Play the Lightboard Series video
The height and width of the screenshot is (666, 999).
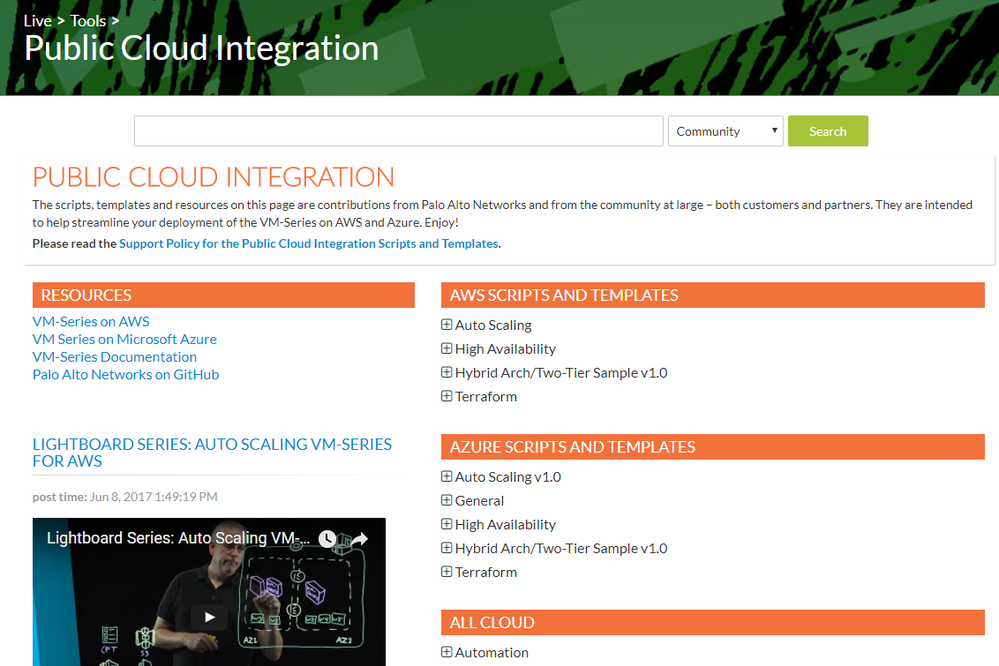click(x=209, y=617)
